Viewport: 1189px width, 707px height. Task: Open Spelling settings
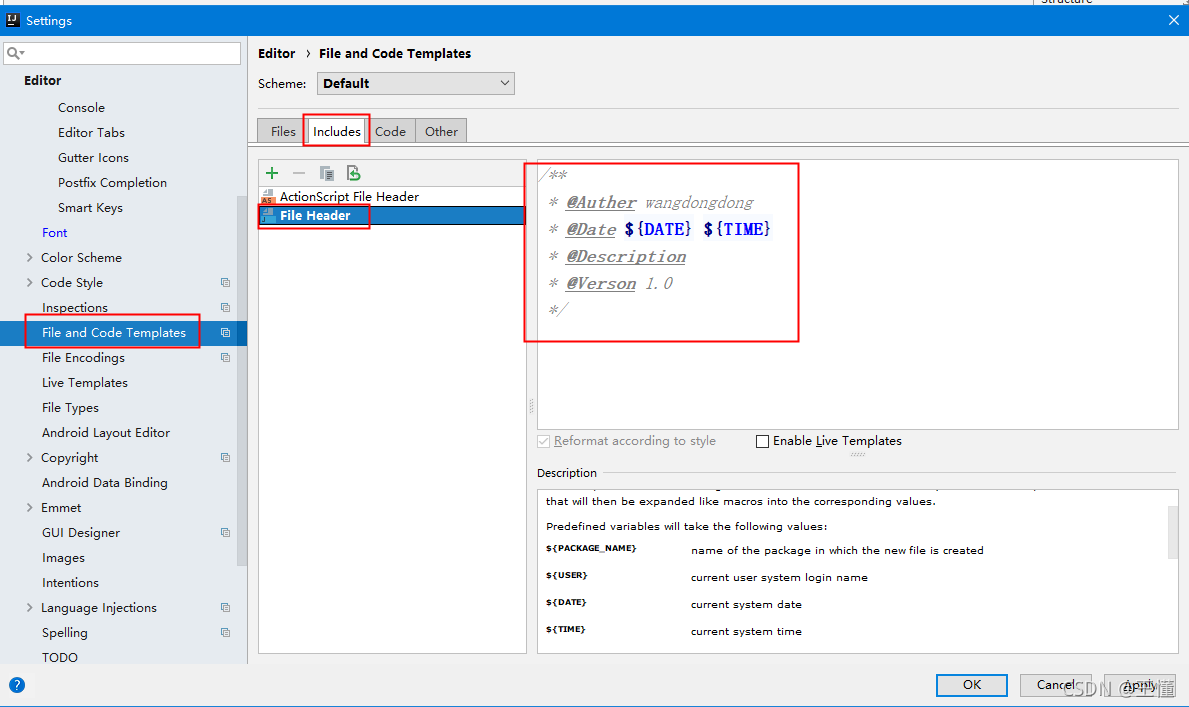point(64,633)
